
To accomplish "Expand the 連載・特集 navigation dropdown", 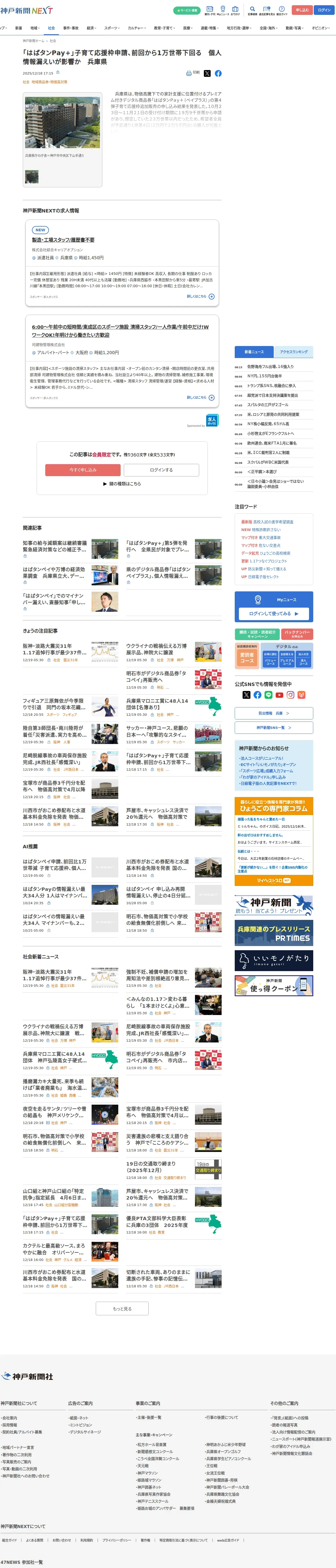I will click(x=210, y=28).
